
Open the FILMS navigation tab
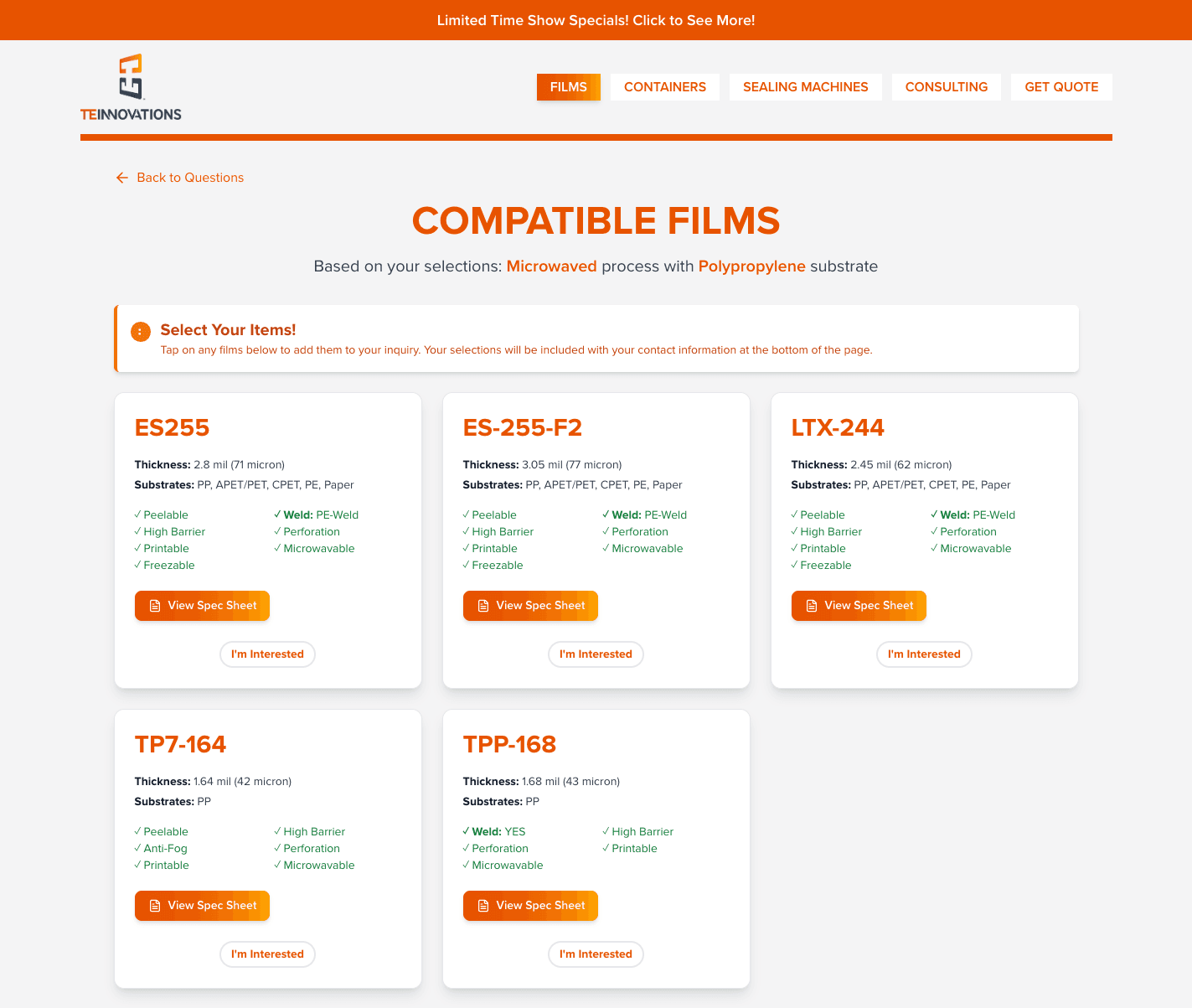pos(568,86)
